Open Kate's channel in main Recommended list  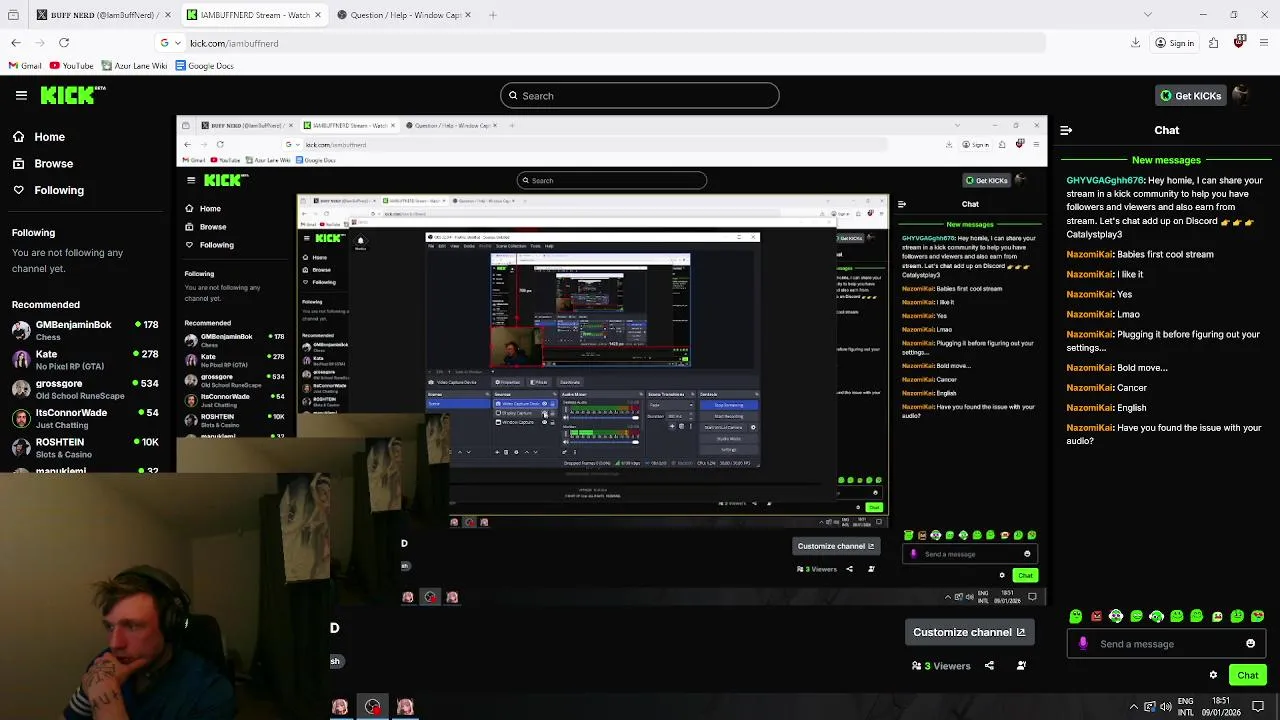[x=85, y=359]
